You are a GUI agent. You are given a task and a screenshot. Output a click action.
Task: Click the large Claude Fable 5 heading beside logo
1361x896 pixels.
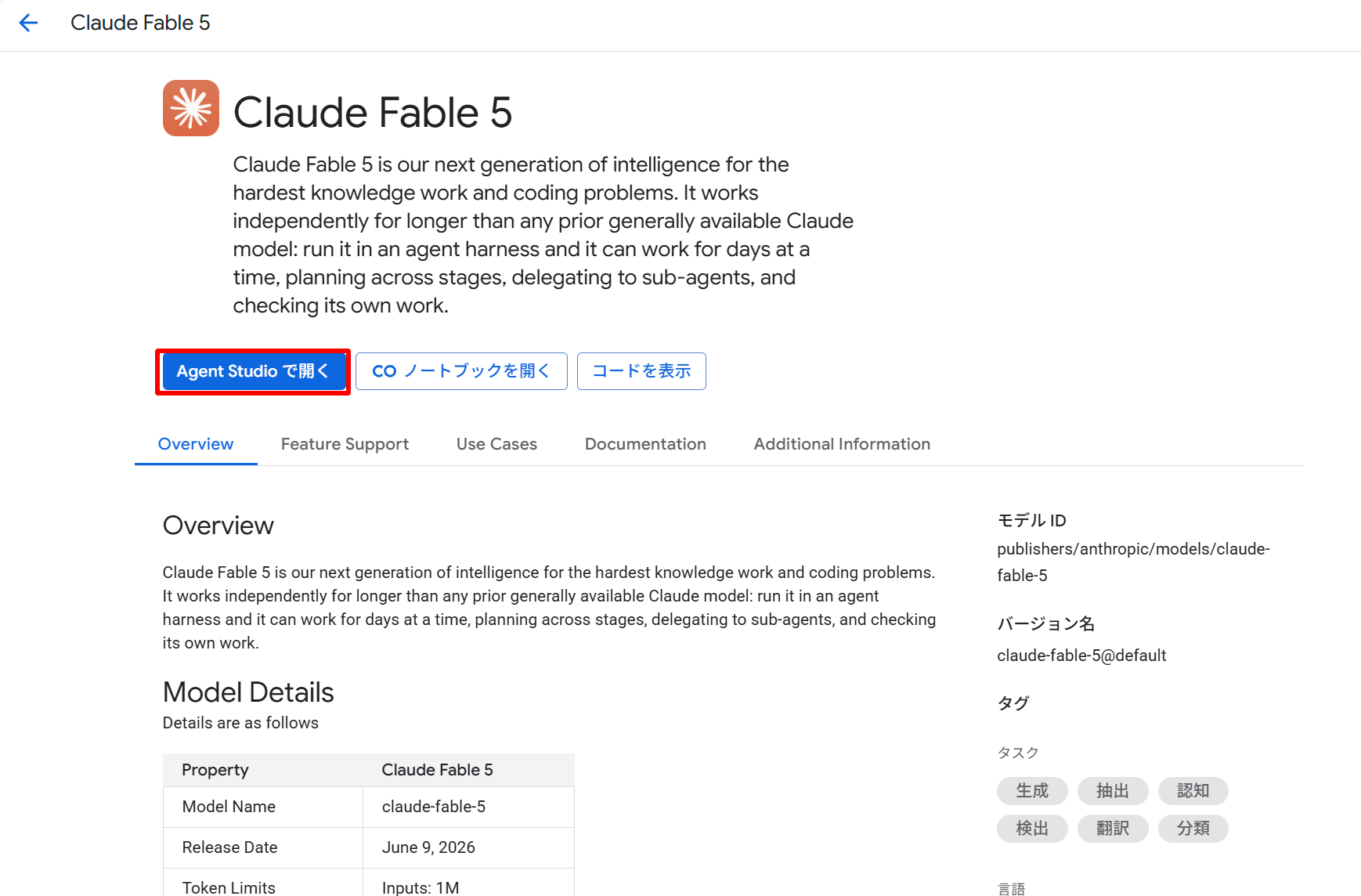[x=373, y=112]
